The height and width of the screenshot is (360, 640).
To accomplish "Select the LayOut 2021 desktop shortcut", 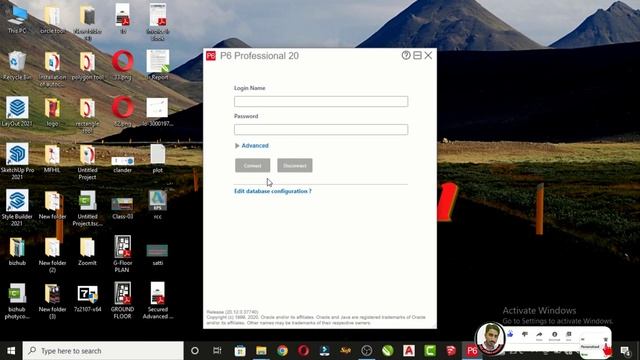I will click(x=17, y=111).
